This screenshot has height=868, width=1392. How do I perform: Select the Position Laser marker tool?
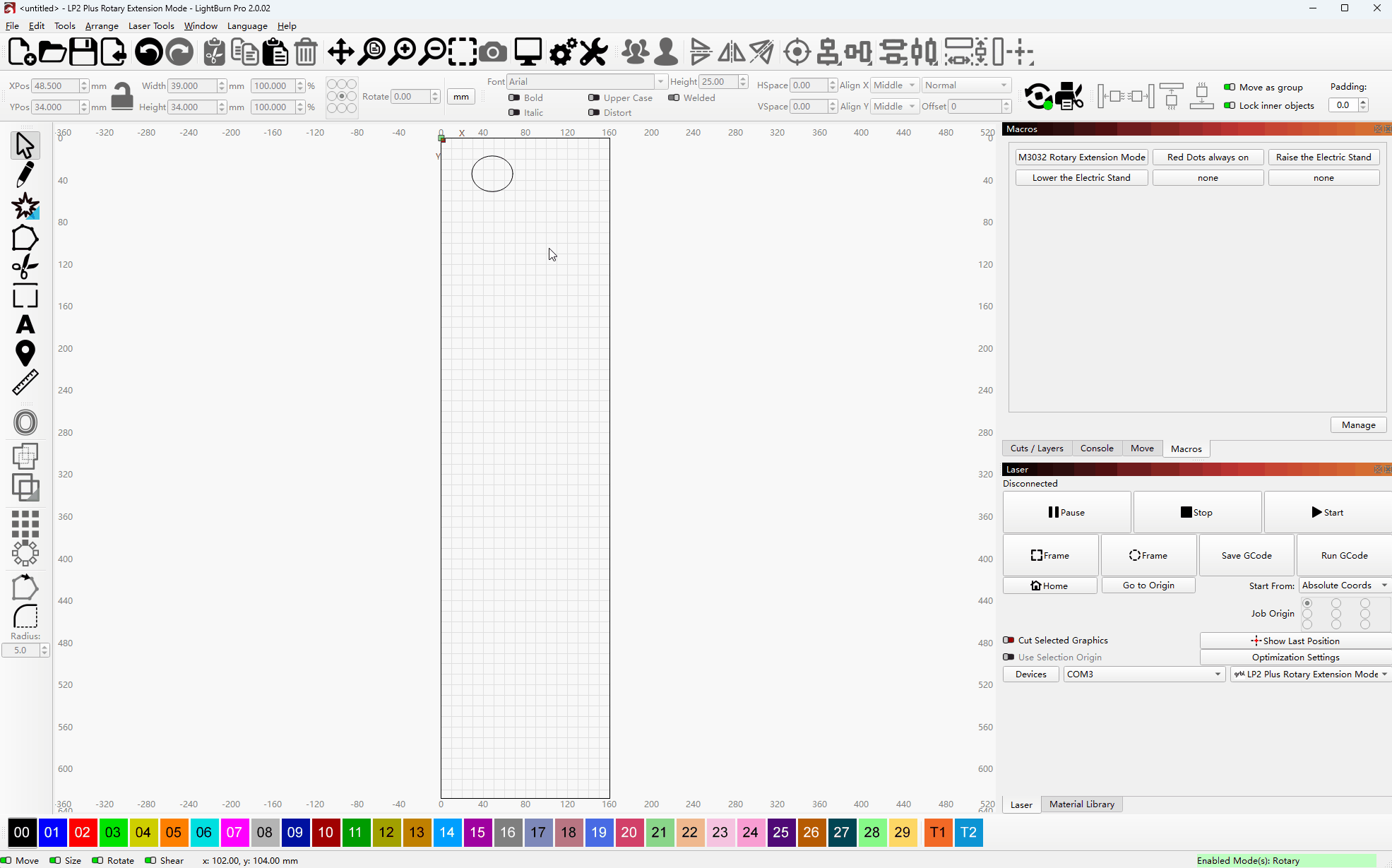25,353
